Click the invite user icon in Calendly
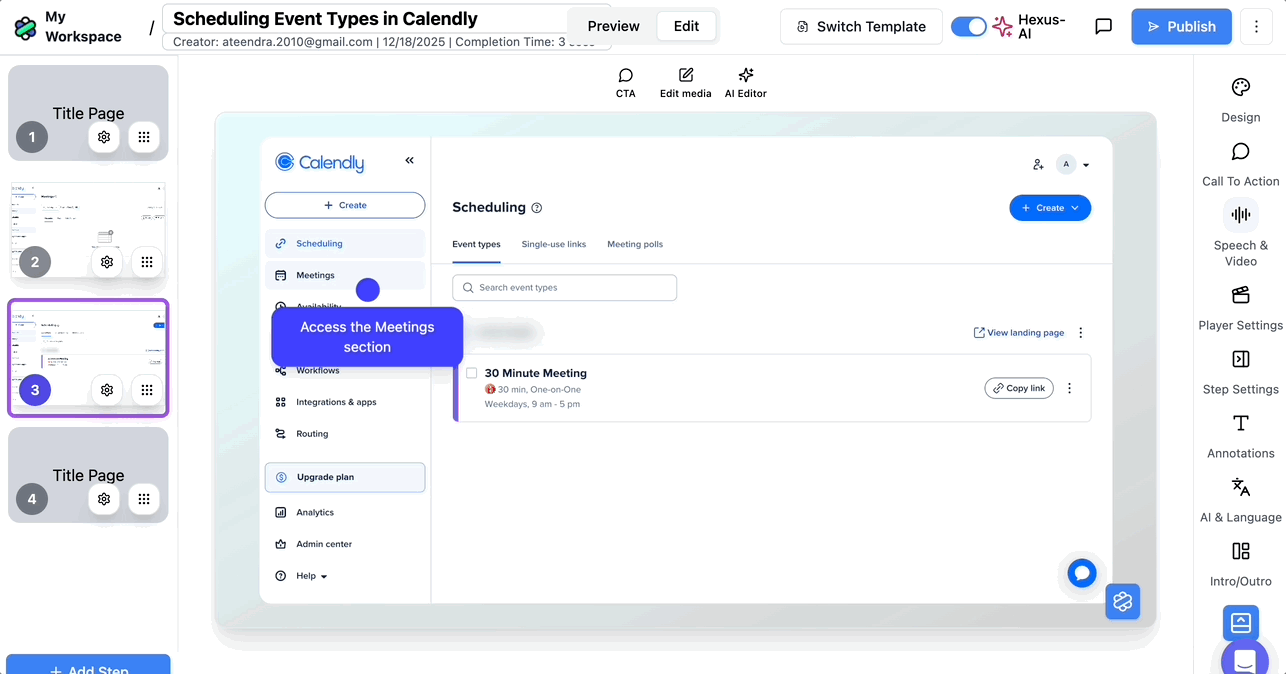The height and width of the screenshot is (674, 1286). (x=1038, y=164)
